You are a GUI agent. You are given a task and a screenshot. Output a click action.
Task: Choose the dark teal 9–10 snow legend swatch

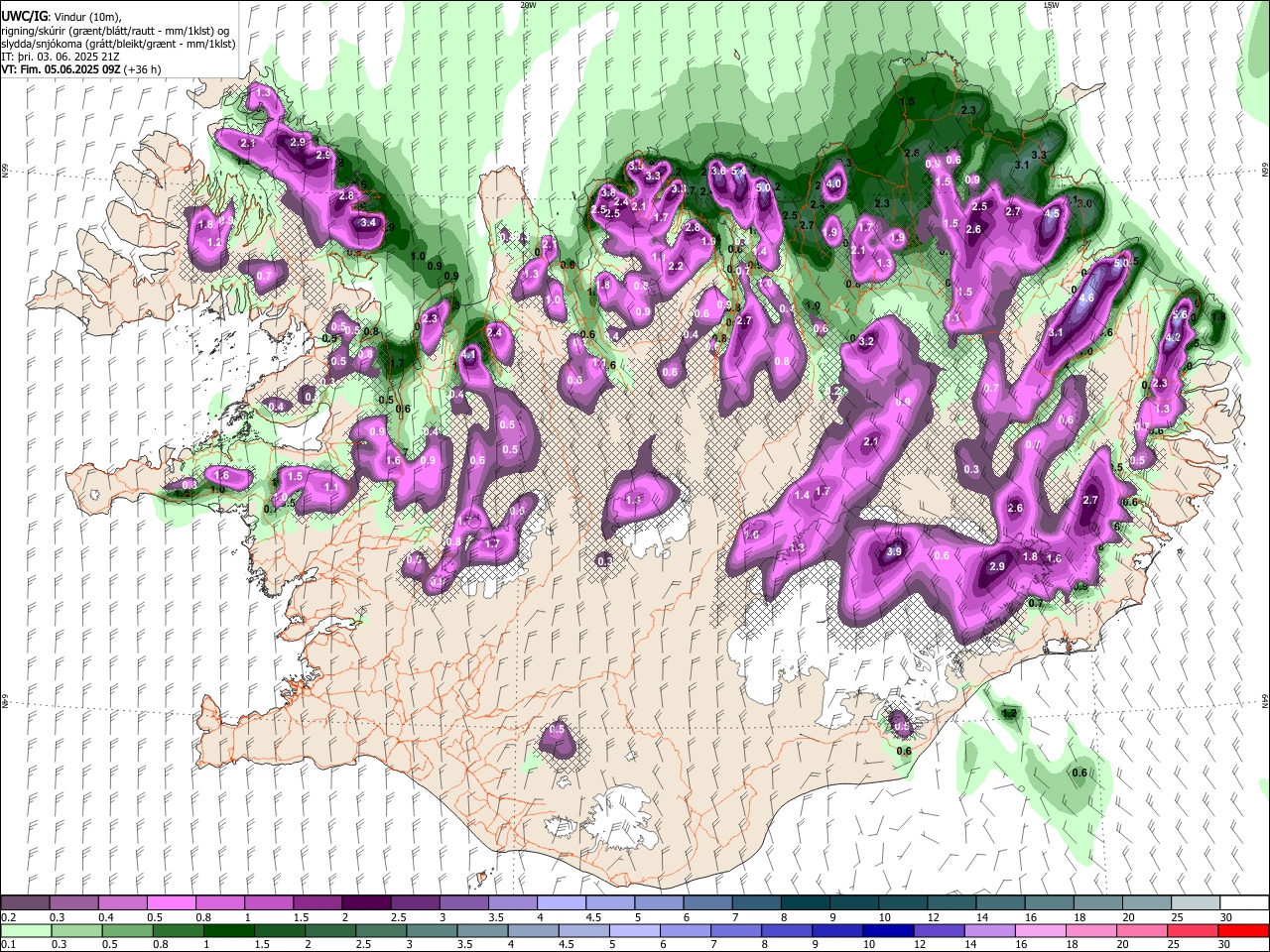click(853, 902)
